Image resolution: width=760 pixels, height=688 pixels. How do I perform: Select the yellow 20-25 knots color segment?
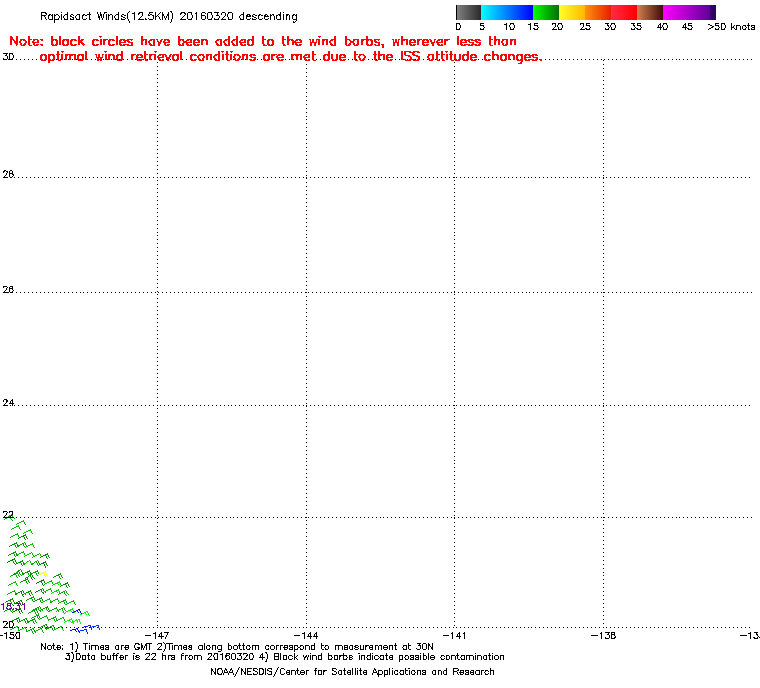click(572, 12)
